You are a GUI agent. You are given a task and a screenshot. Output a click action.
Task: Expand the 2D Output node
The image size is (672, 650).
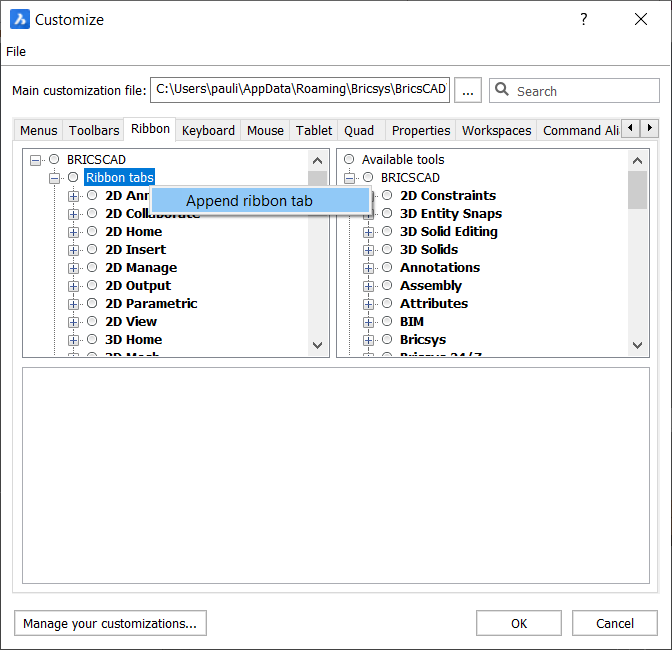[x=73, y=286]
